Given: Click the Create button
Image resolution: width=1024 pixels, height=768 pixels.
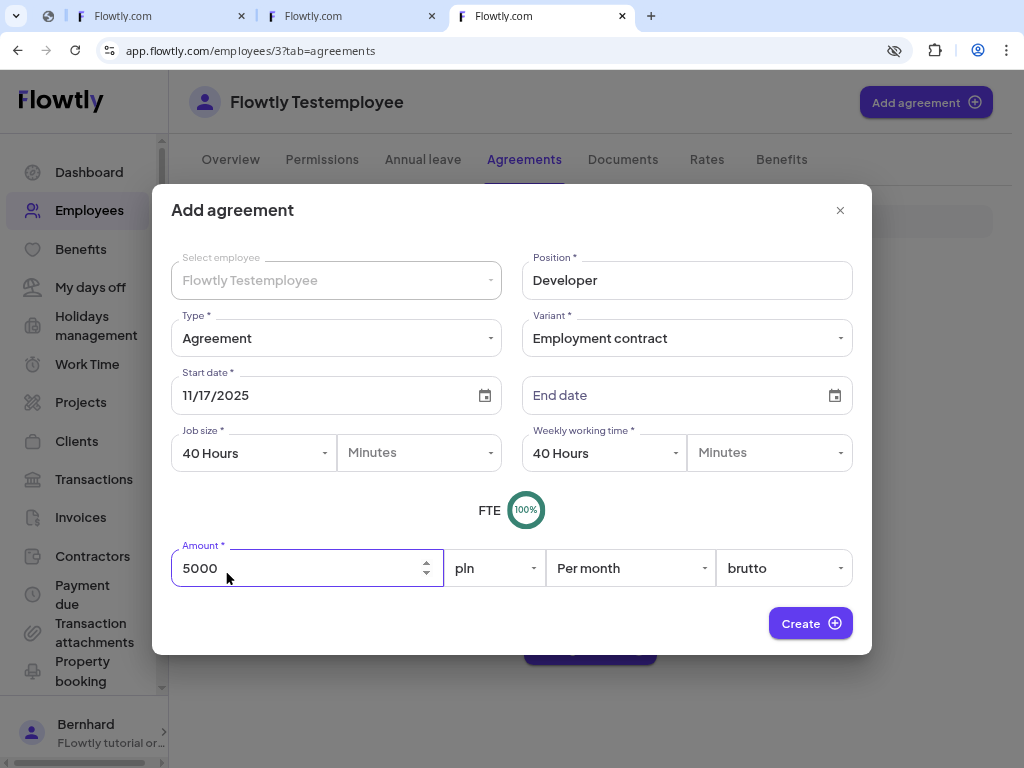Looking at the screenshot, I should [810, 623].
